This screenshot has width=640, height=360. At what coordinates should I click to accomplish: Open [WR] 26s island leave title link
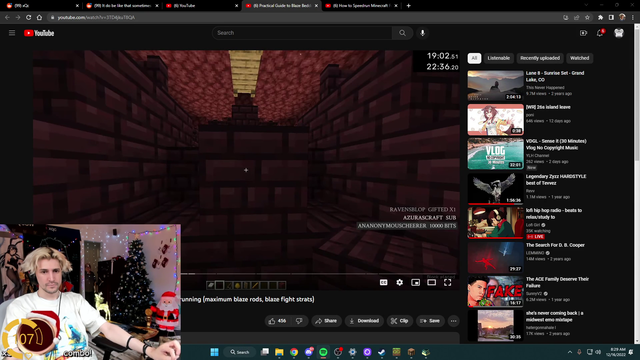[x=548, y=107]
